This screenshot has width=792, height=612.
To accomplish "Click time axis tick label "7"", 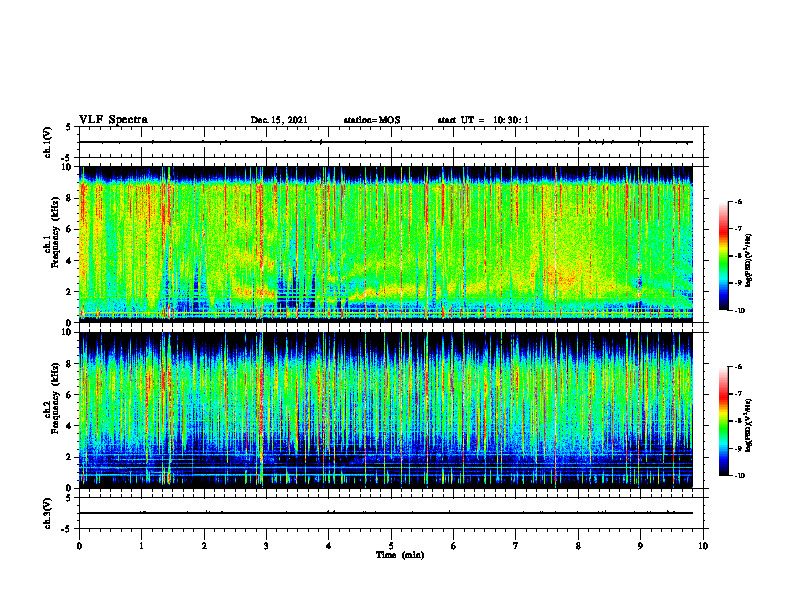I will (516, 546).
